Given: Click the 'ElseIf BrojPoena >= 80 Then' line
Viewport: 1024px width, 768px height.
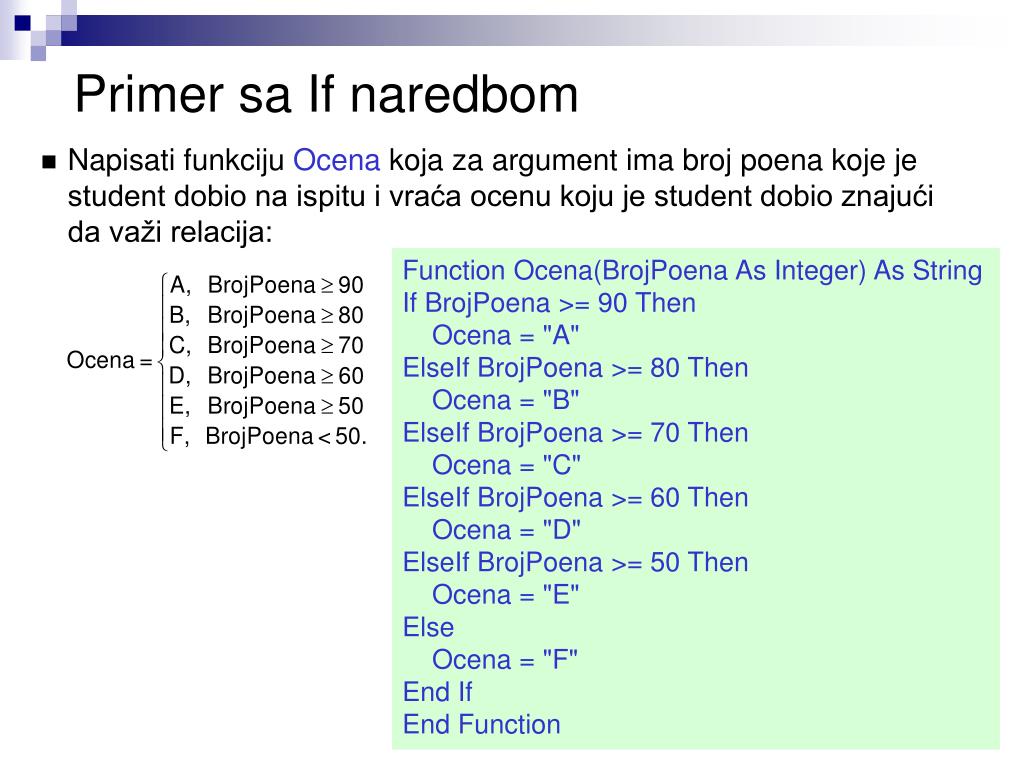Looking at the screenshot, I should click(x=575, y=368).
